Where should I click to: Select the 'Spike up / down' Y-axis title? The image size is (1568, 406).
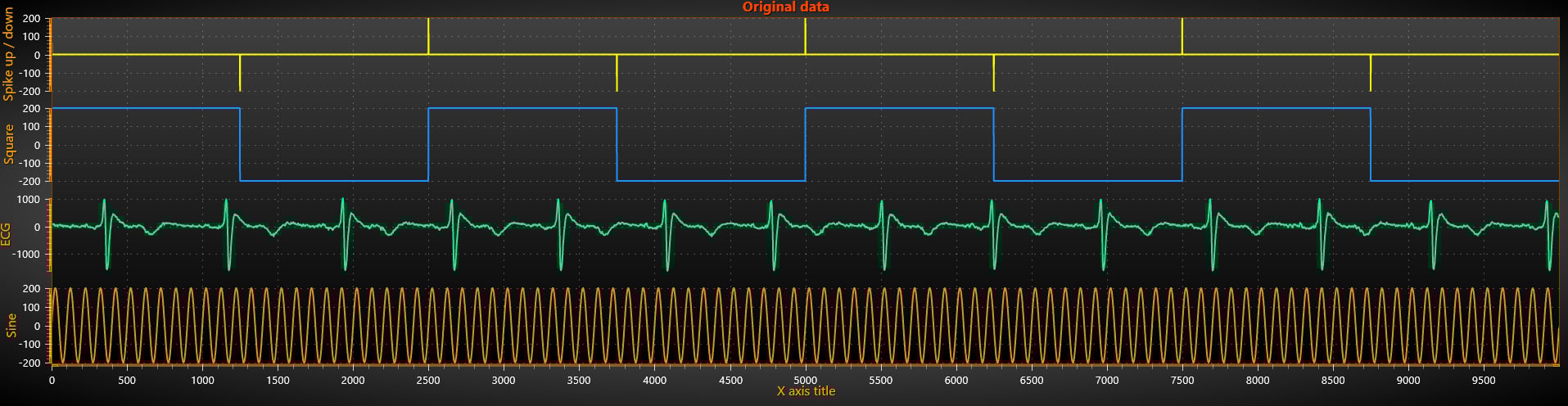[9, 54]
